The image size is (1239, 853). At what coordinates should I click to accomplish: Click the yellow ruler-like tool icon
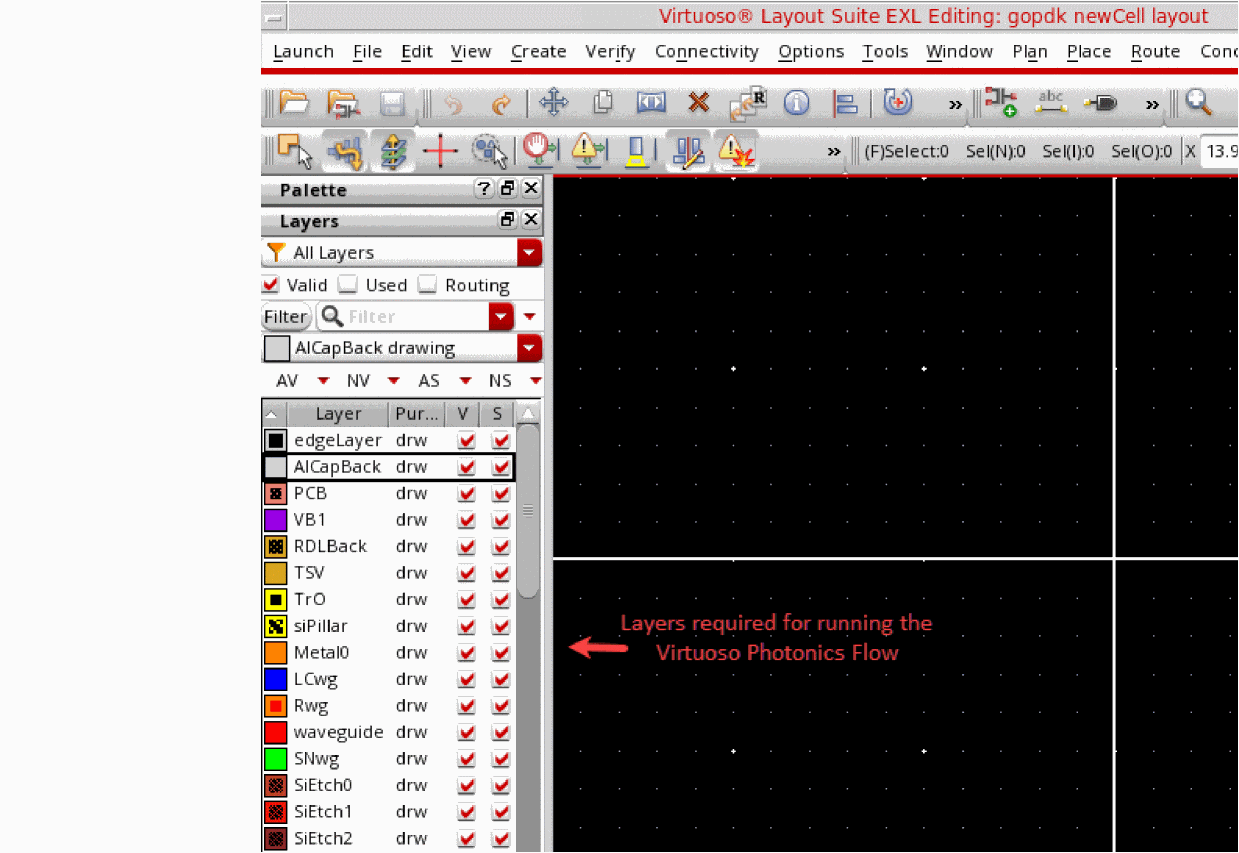pyautogui.click(x=636, y=151)
